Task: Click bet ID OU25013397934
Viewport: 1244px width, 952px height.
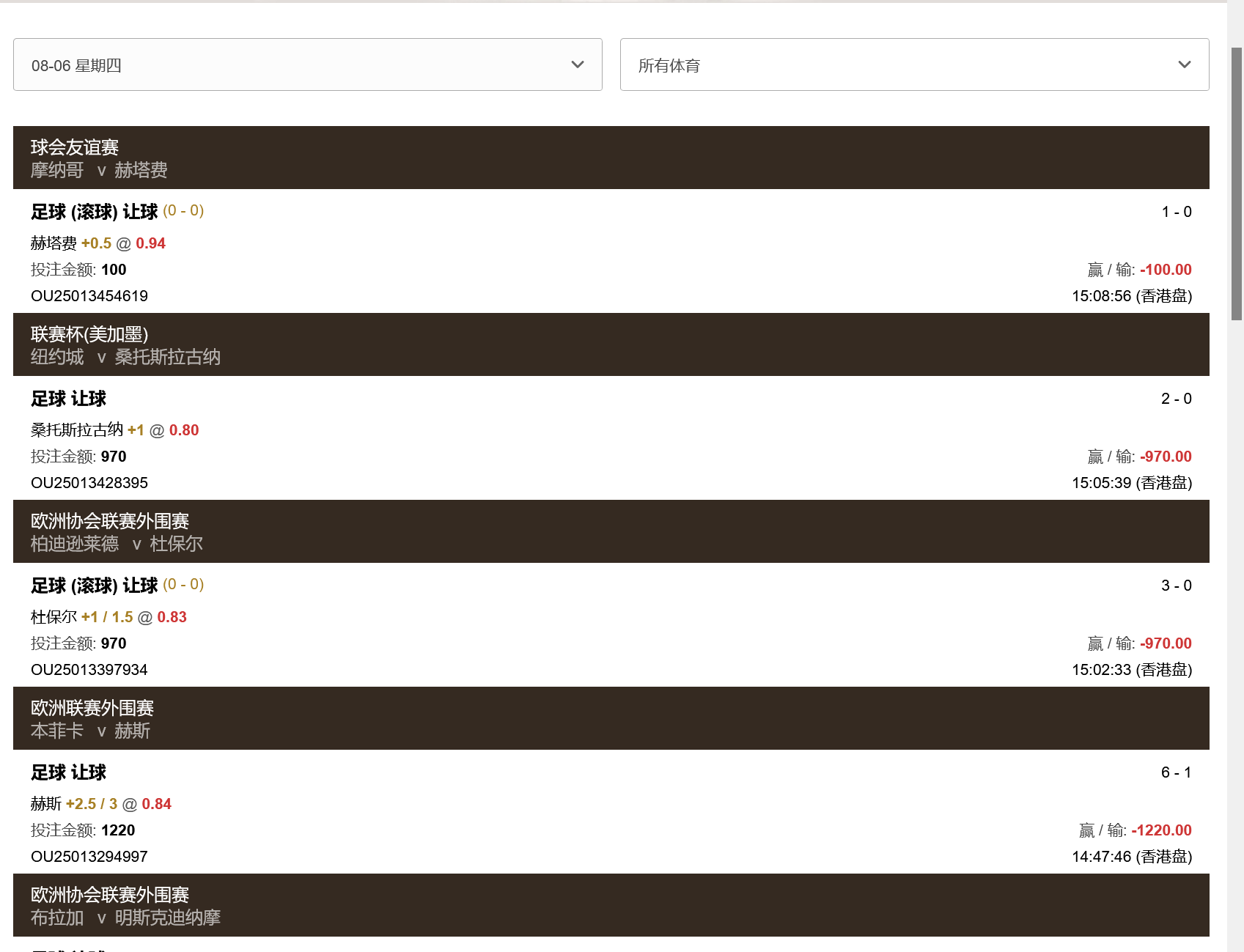Action: click(x=89, y=670)
